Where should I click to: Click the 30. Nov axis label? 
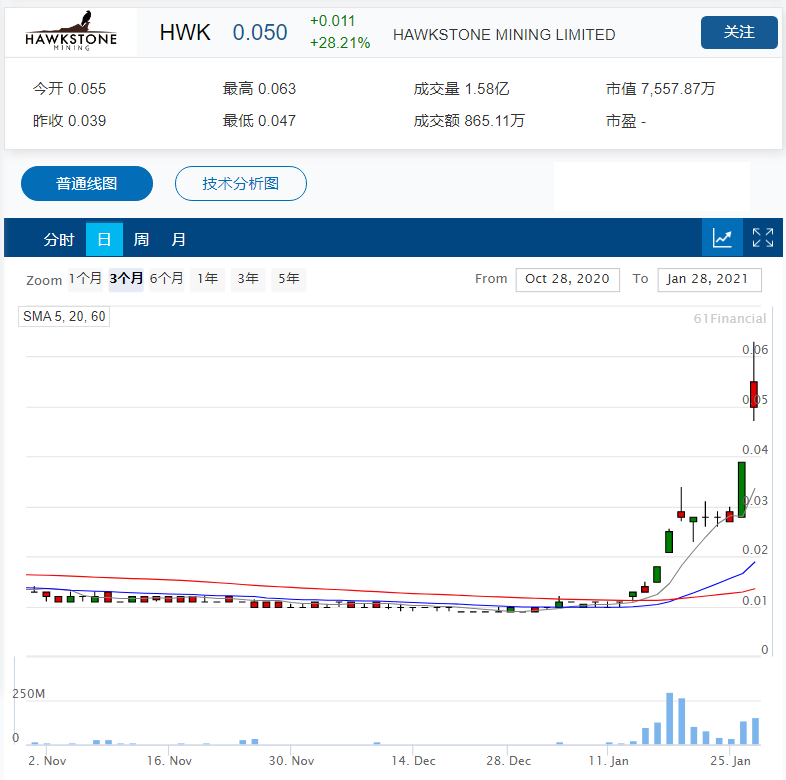click(291, 761)
